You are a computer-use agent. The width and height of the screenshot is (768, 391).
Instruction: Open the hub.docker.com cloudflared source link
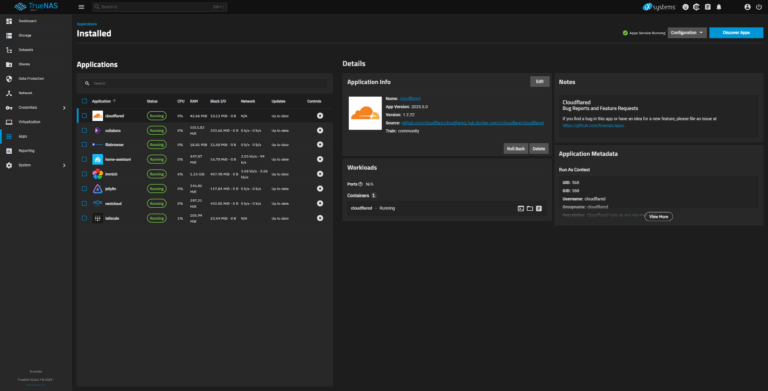[x=505, y=123]
